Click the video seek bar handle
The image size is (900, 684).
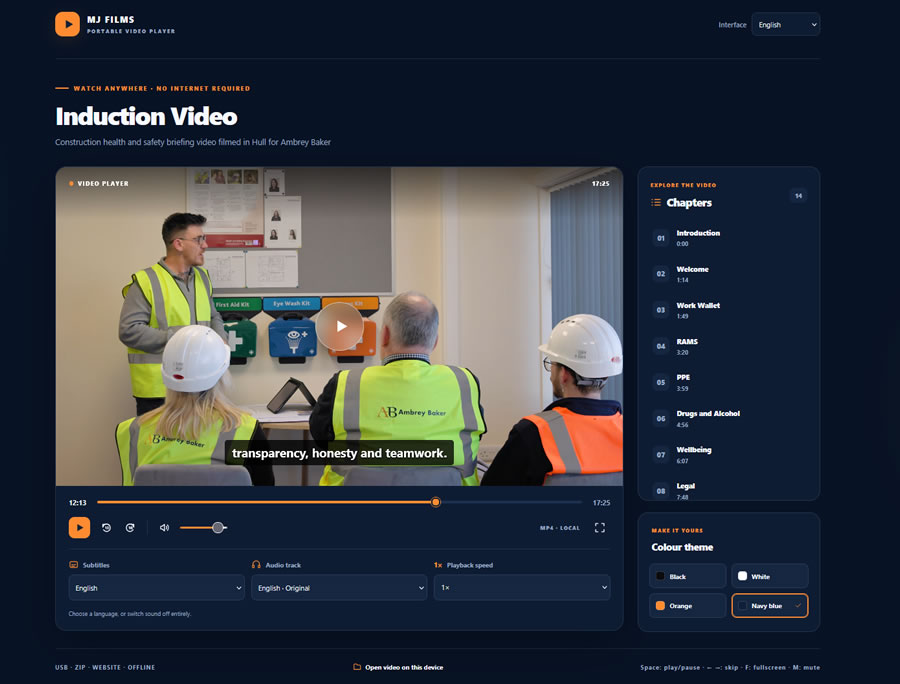pos(436,502)
